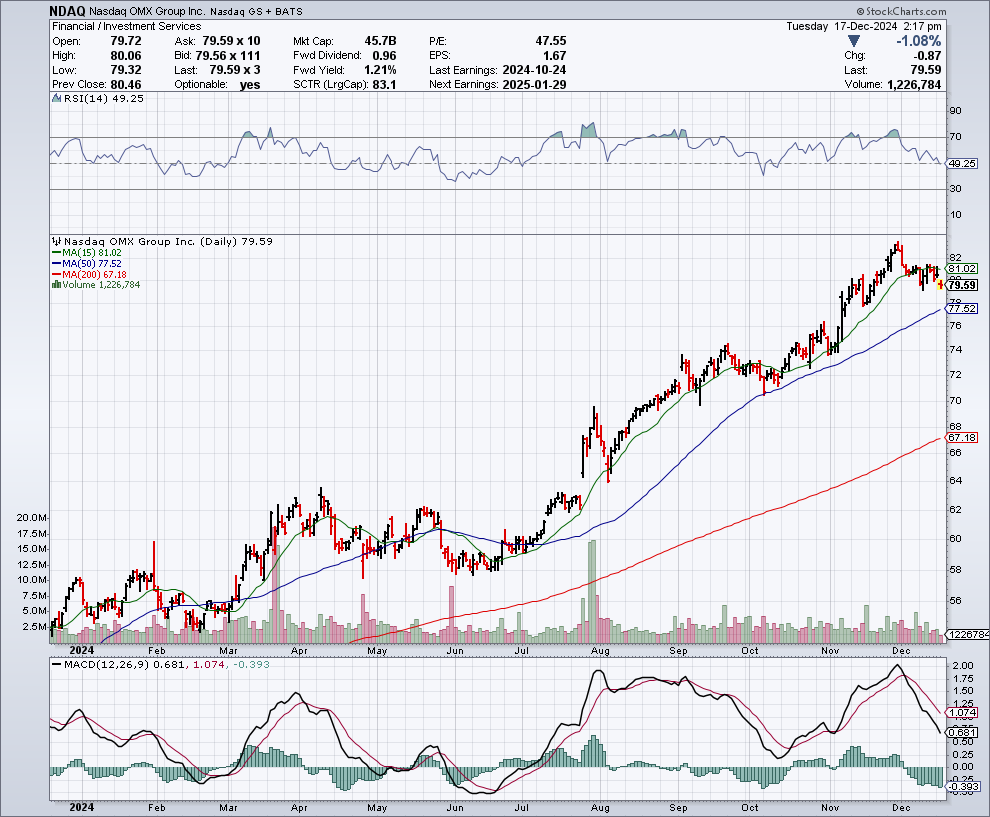The image size is (990, 817).
Task: Click the 67.18 MA(200) price tag
Action: (962, 438)
